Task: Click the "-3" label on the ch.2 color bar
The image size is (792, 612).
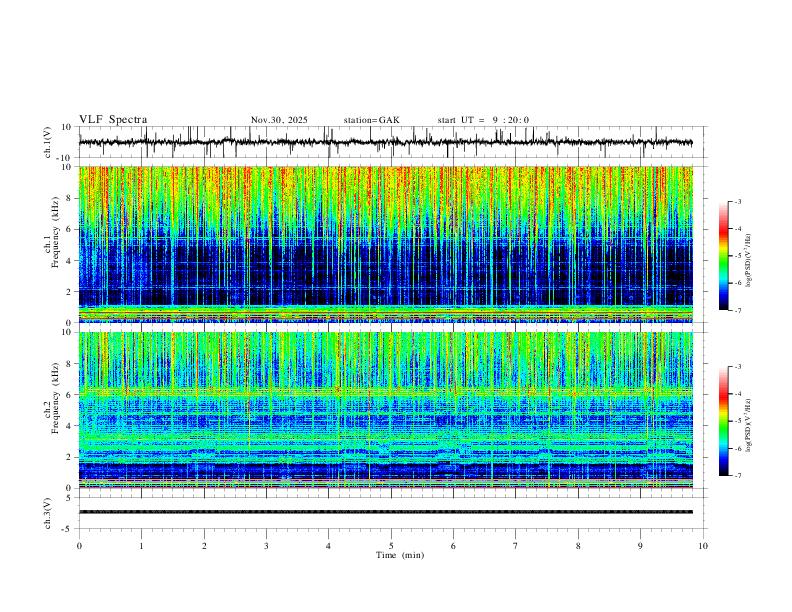Action: (x=737, y=367)
